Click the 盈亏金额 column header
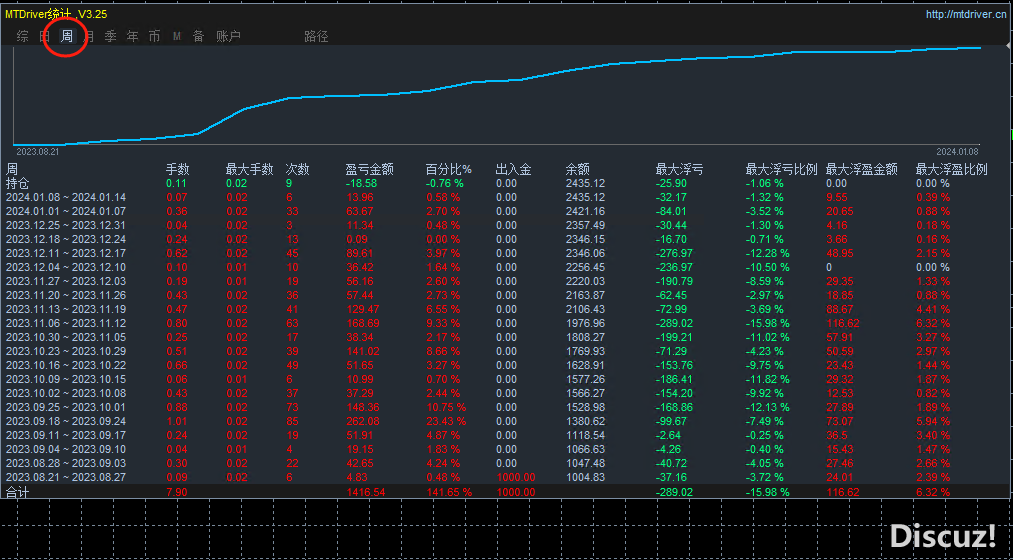The width and height of the screenshot is (1013, 560). pos(370,169)
